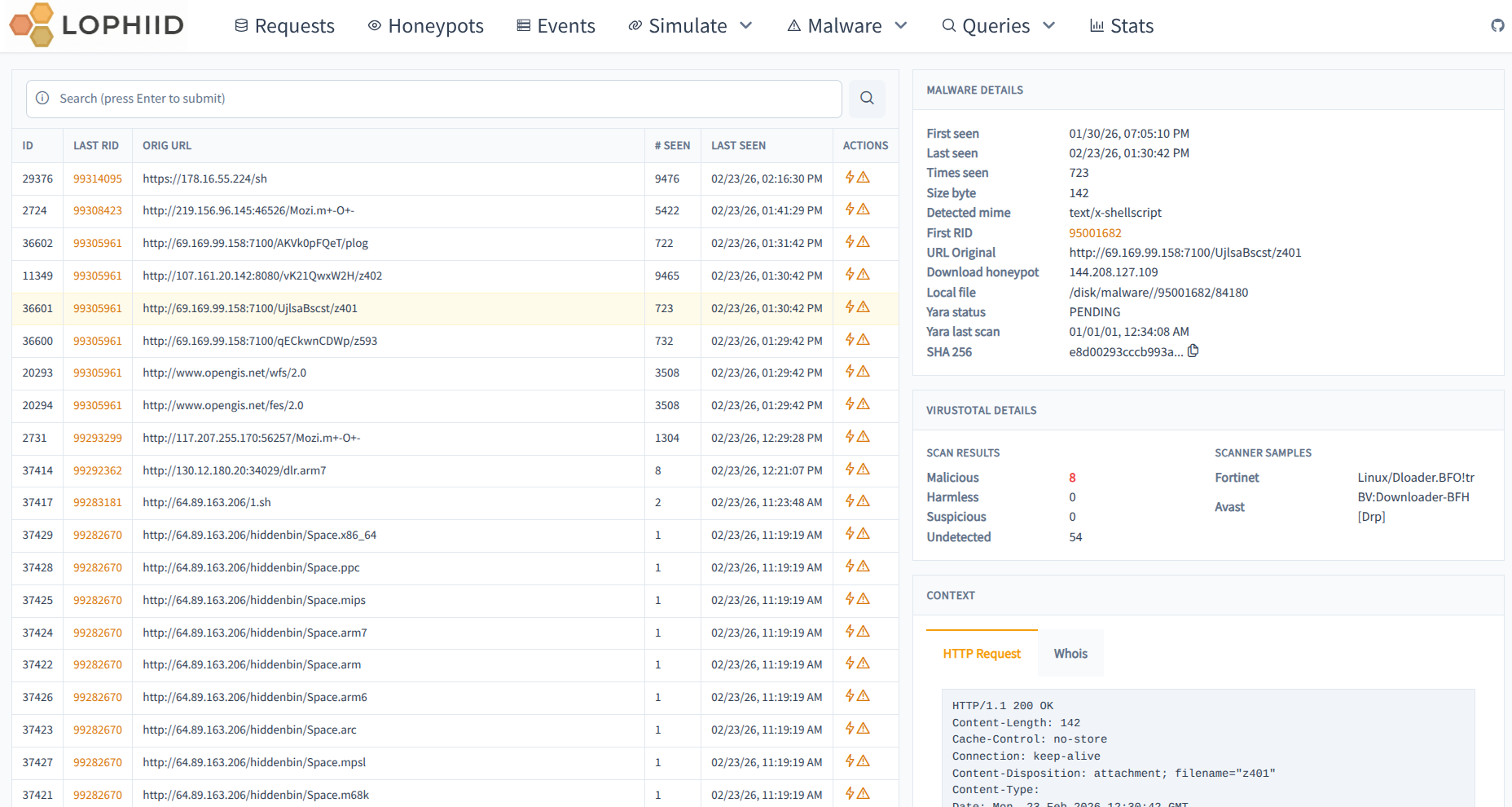Open last RID 99314095 link

(98, 179)
